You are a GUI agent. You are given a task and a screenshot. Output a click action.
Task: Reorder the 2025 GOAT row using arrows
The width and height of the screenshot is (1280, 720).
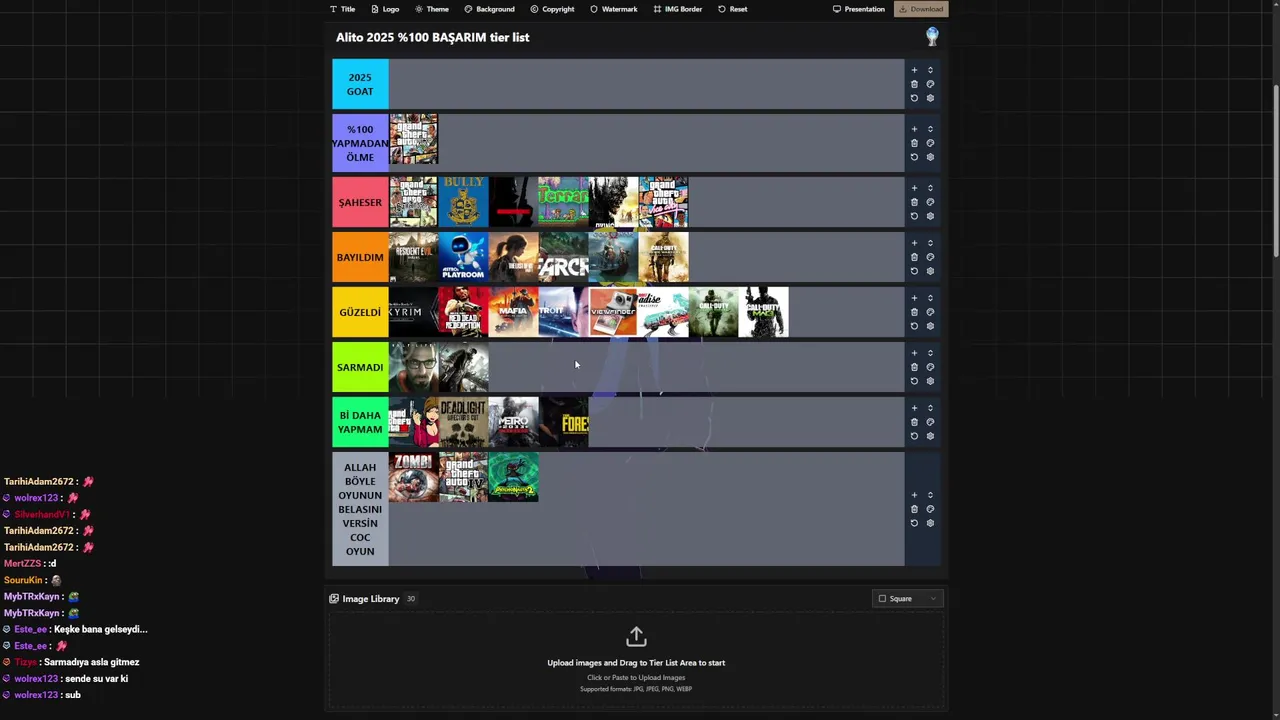[x=930, y=70]
